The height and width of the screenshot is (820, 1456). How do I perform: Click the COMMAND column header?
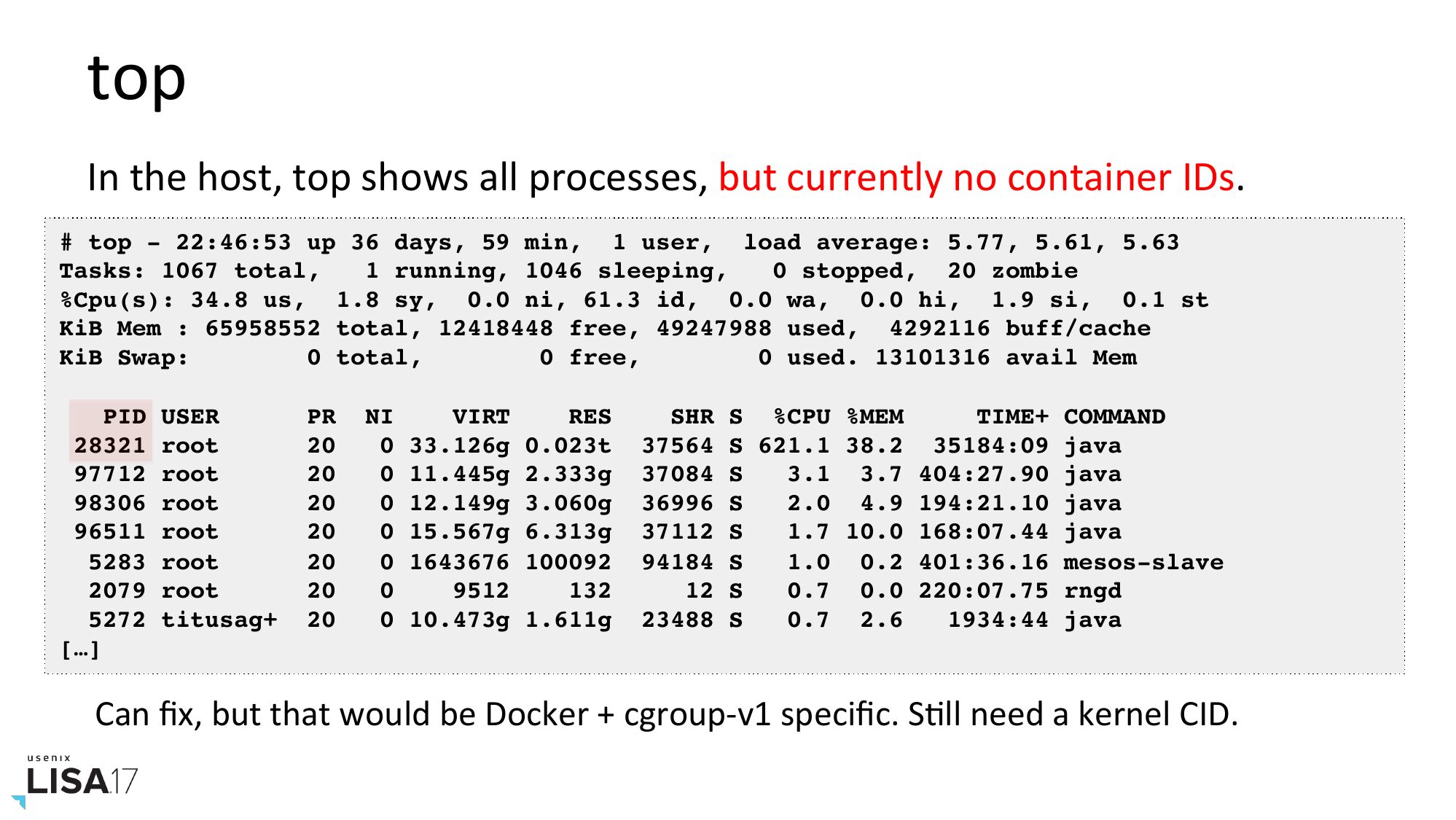pos(1114,417)
